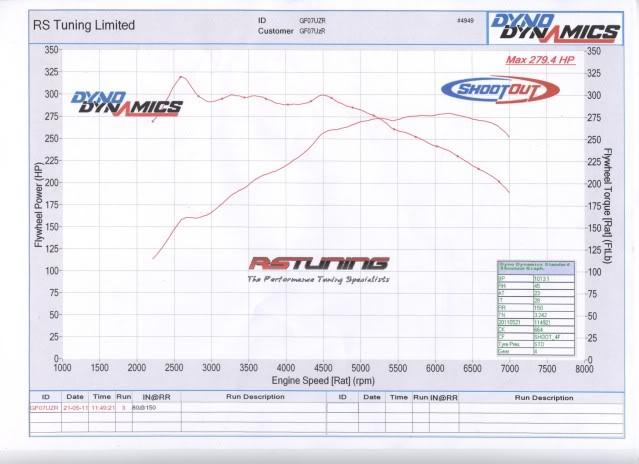
Task: Click the Run Description header in left run table
Action: [255, 397]
